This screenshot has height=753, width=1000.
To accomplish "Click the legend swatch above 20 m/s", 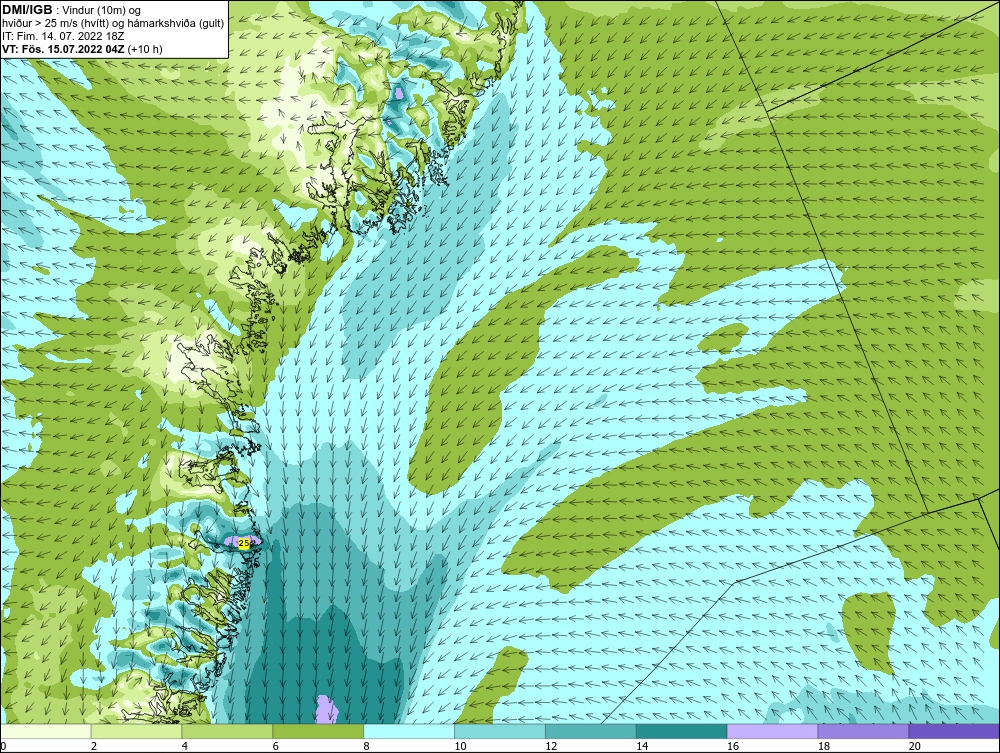I will [954, 731].
